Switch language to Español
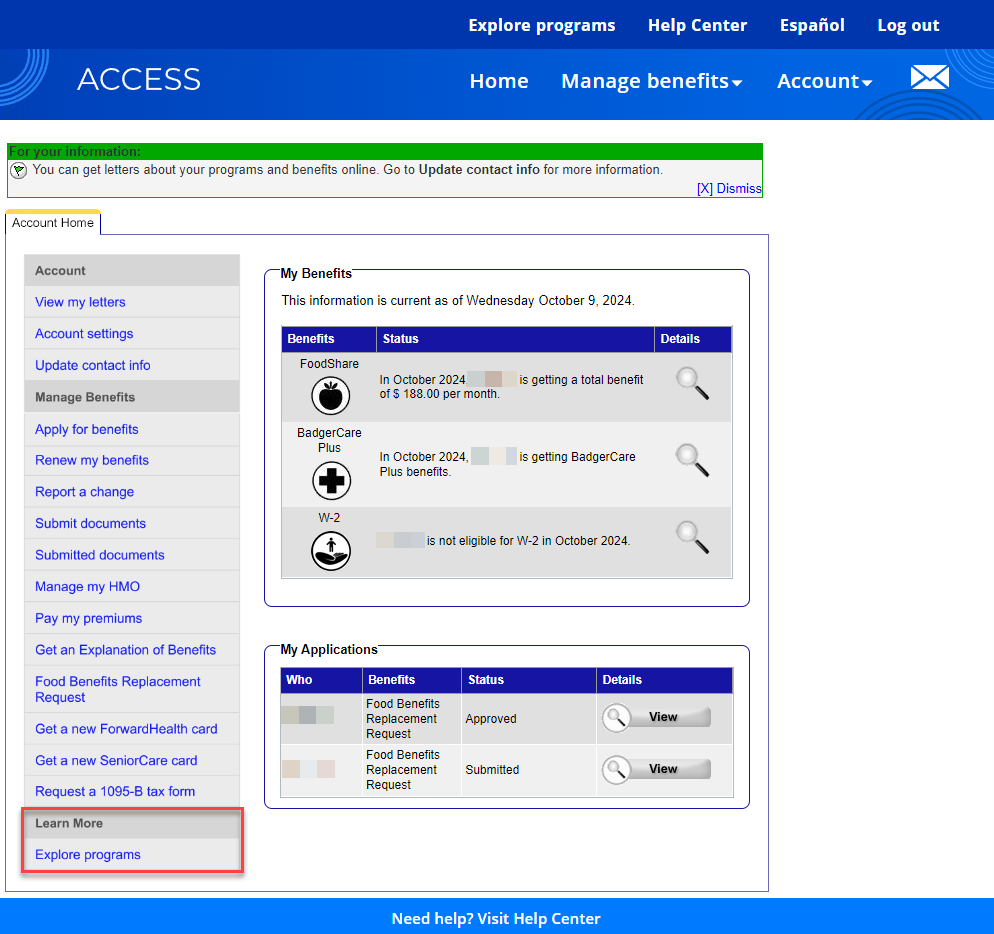The width and height of the screenshot is (994, 934). click(812, 25)
